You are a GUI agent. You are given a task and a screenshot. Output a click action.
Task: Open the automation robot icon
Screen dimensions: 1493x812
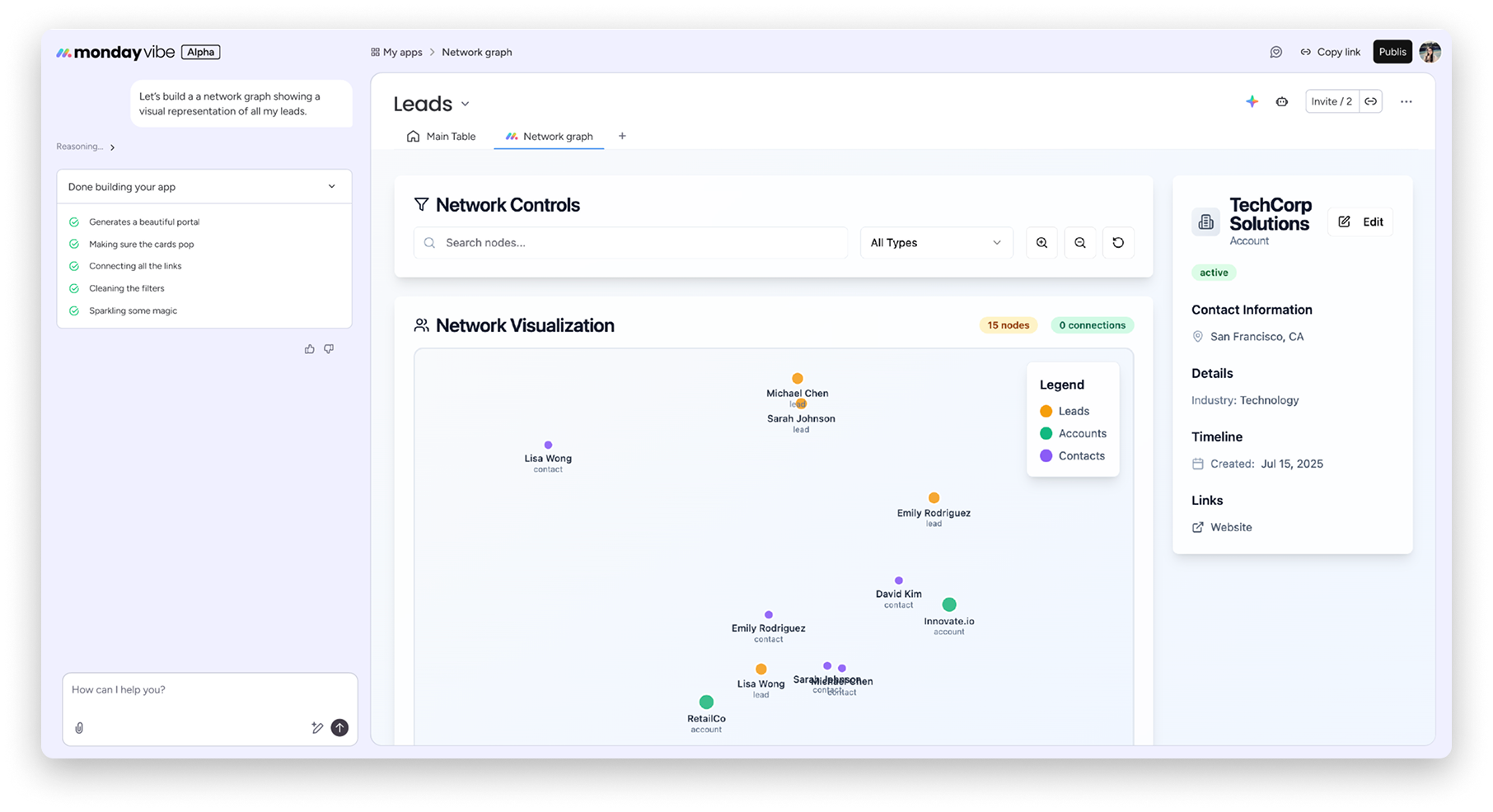(1282, 101)
